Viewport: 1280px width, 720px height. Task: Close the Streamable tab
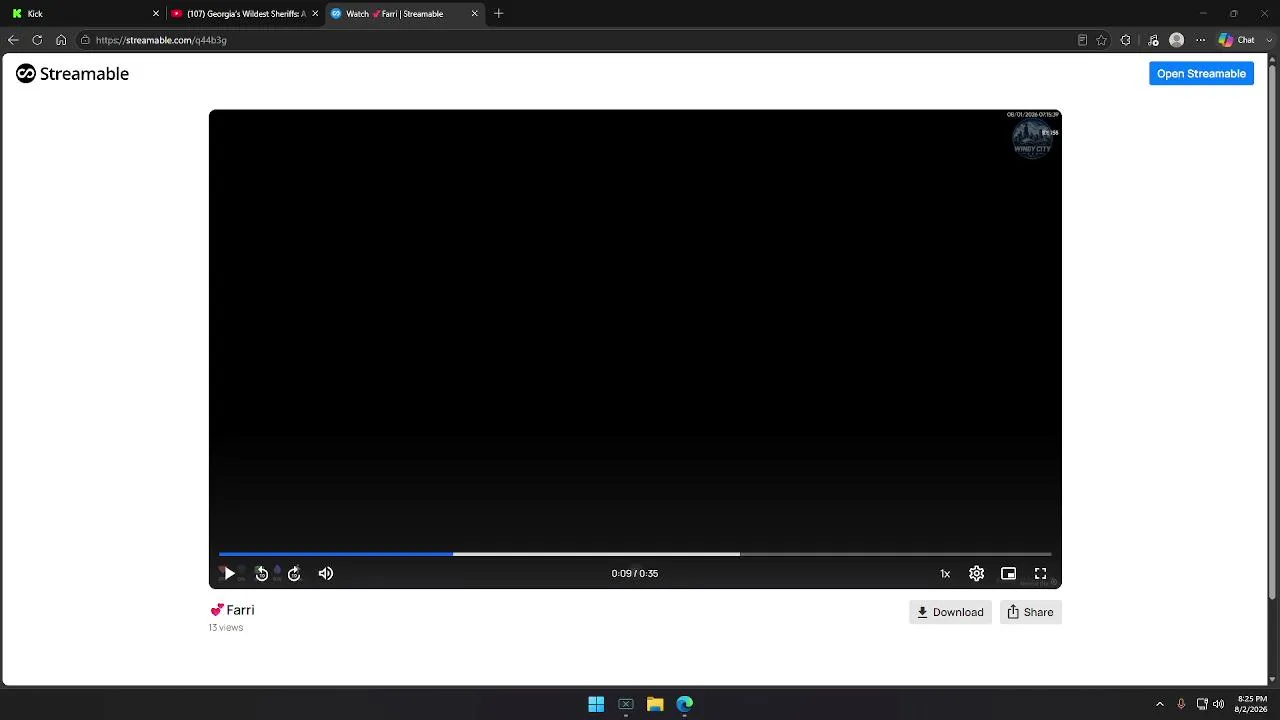click(x=474, y=14)
